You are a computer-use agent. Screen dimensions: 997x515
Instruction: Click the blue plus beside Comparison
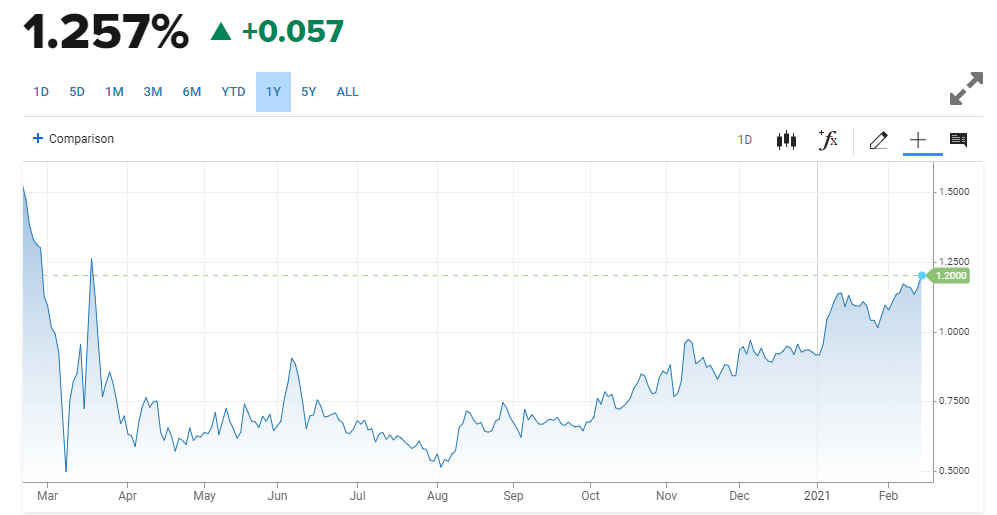(38, 138)
